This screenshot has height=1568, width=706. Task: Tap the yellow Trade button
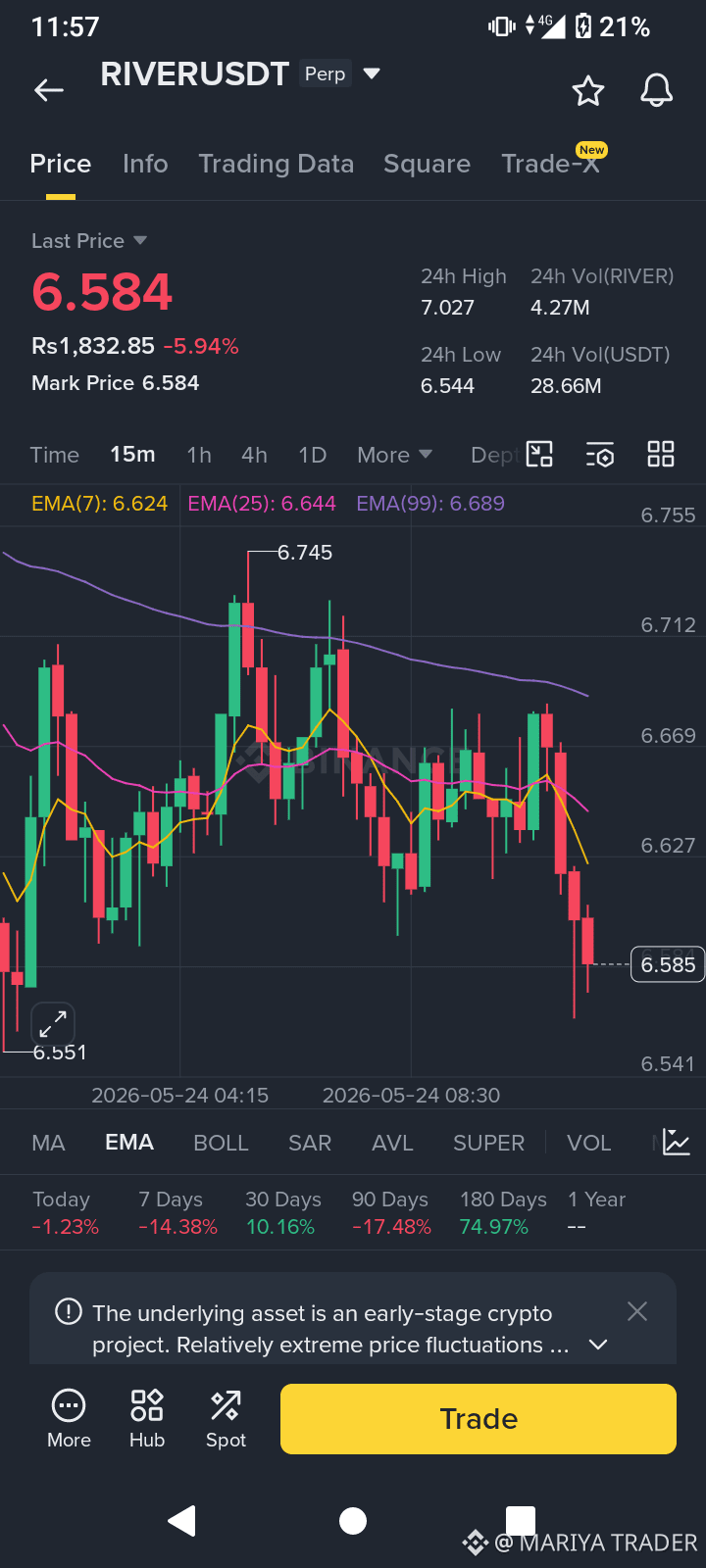[479, 1418]
